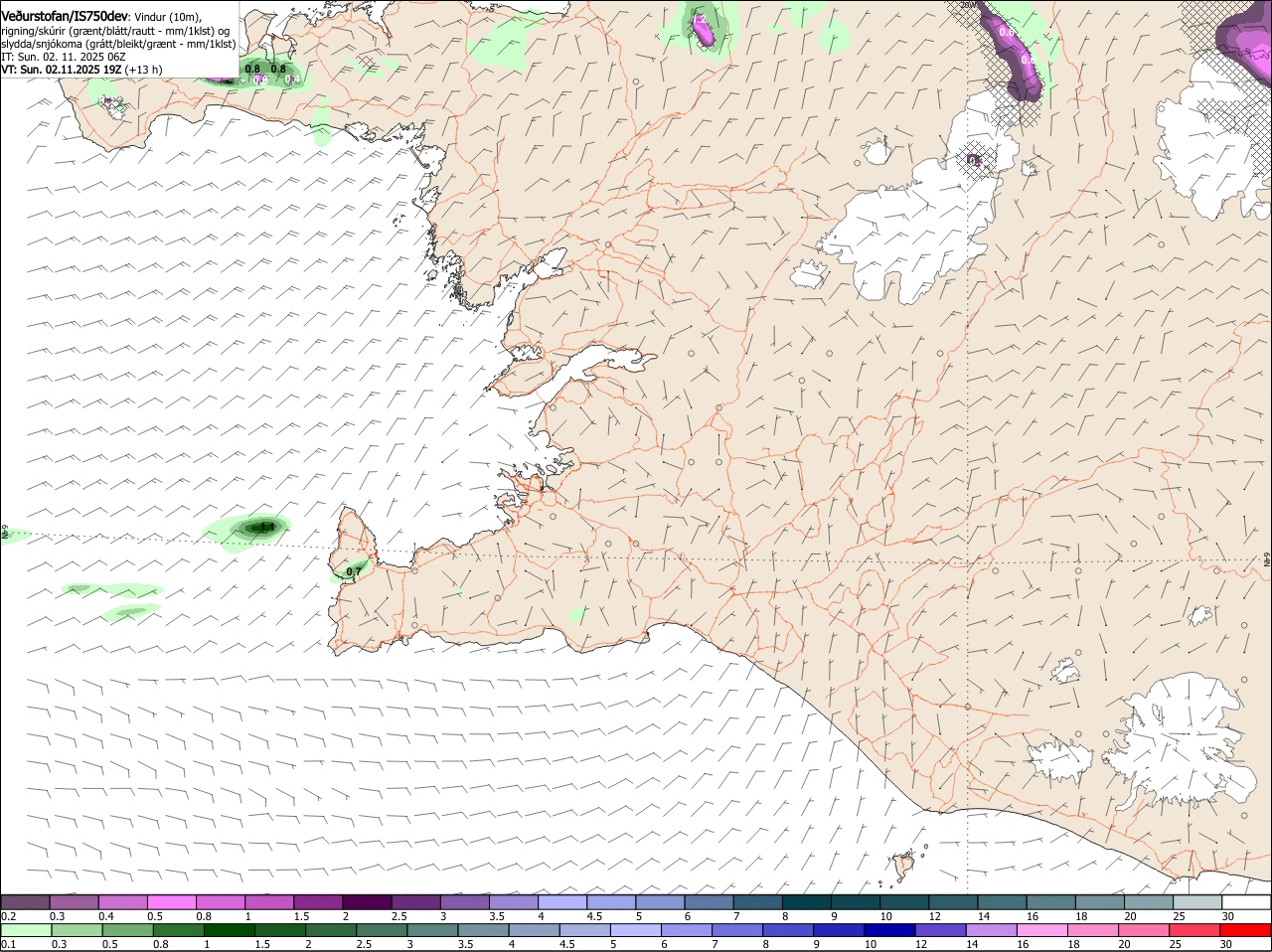The width and height of the screenshot is (1272, 952).
Task: Select the red lower legend swatch starting at 30
Action: (x=1246, y=930)
